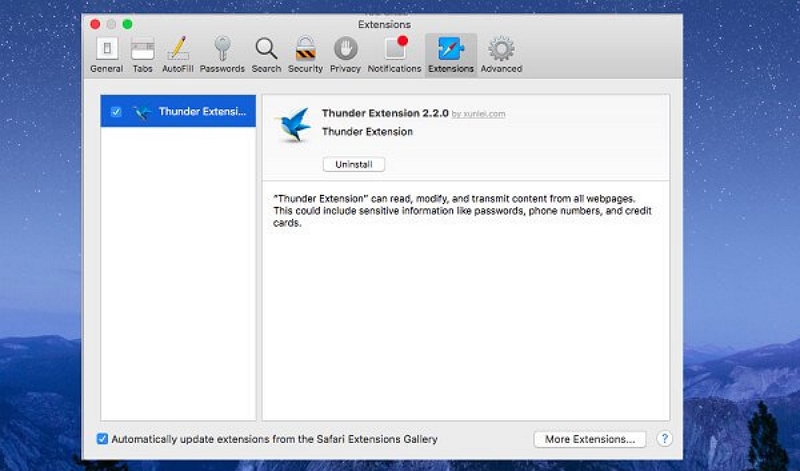The height and width of the screenshot is (471, 800).
Task: Open the Passwords preferences pane
Action: tap(222, 55)
